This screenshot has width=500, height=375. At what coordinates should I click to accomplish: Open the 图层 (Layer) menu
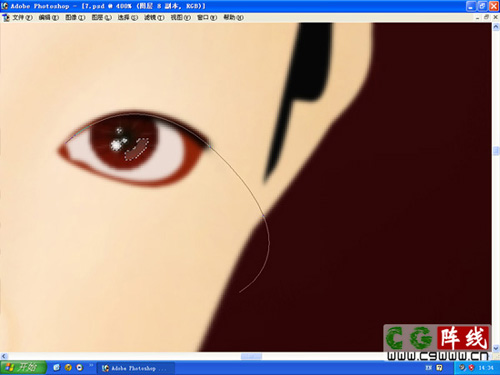pyautogui.click(x=101, y=17)
